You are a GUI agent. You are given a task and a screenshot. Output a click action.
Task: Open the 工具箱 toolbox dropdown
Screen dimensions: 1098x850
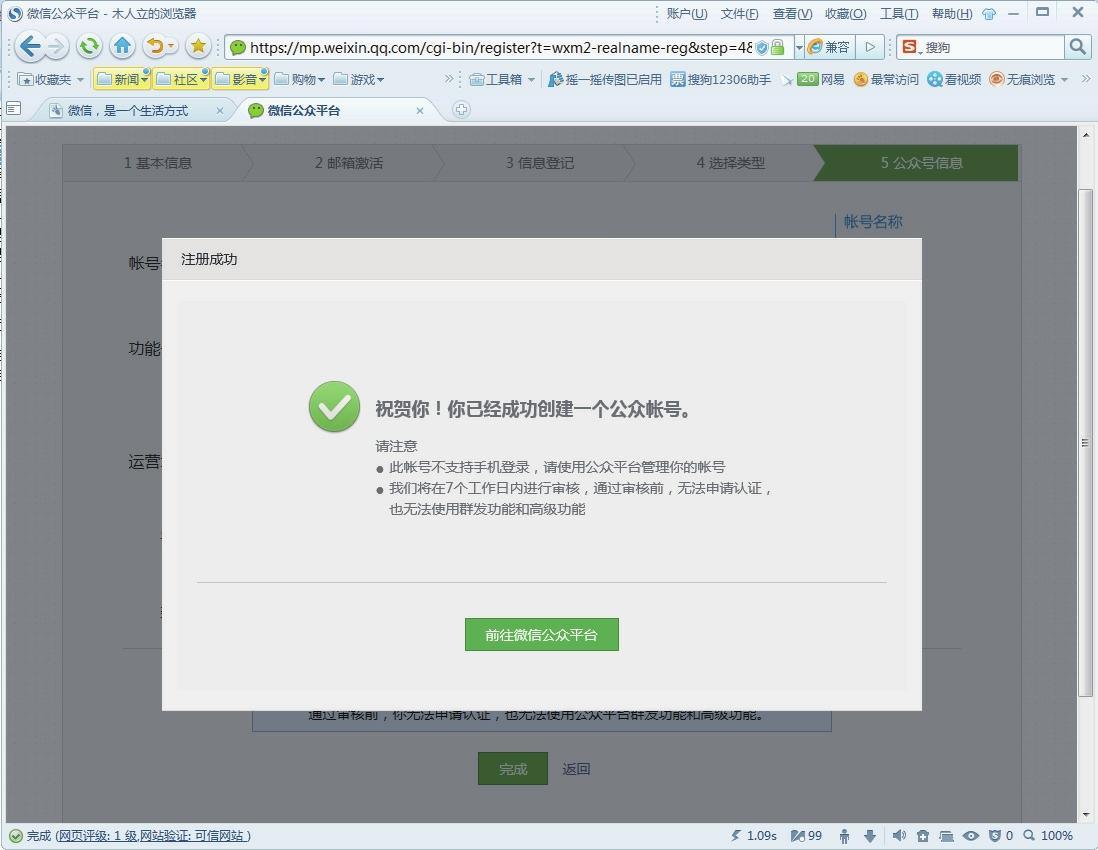click(501, 79)
